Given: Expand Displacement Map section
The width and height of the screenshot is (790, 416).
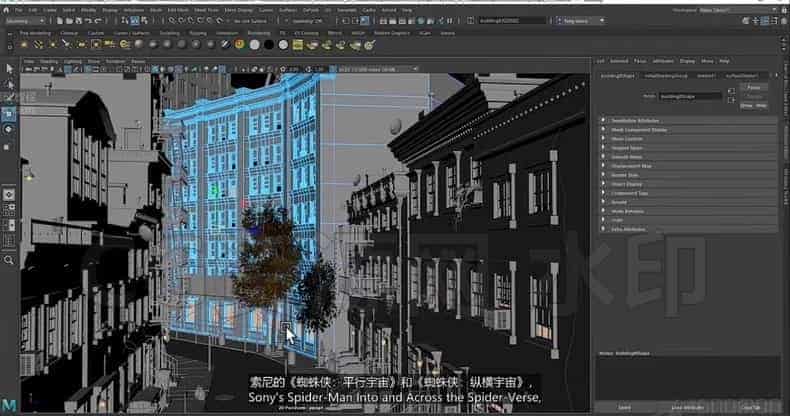Looking at the screenshot, I should [x=688, y=166].
